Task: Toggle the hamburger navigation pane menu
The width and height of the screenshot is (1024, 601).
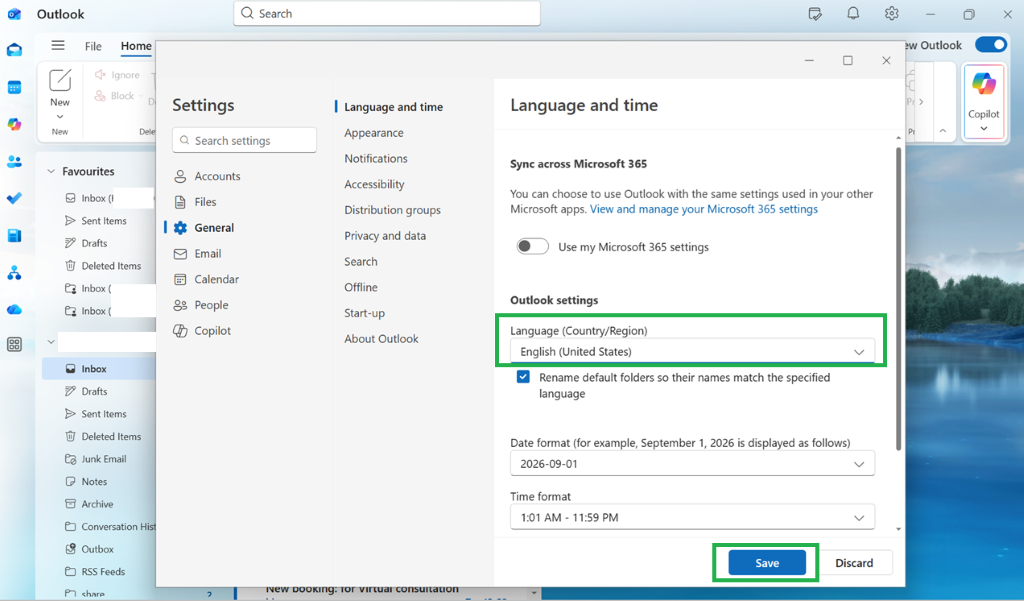Action: 58,45
